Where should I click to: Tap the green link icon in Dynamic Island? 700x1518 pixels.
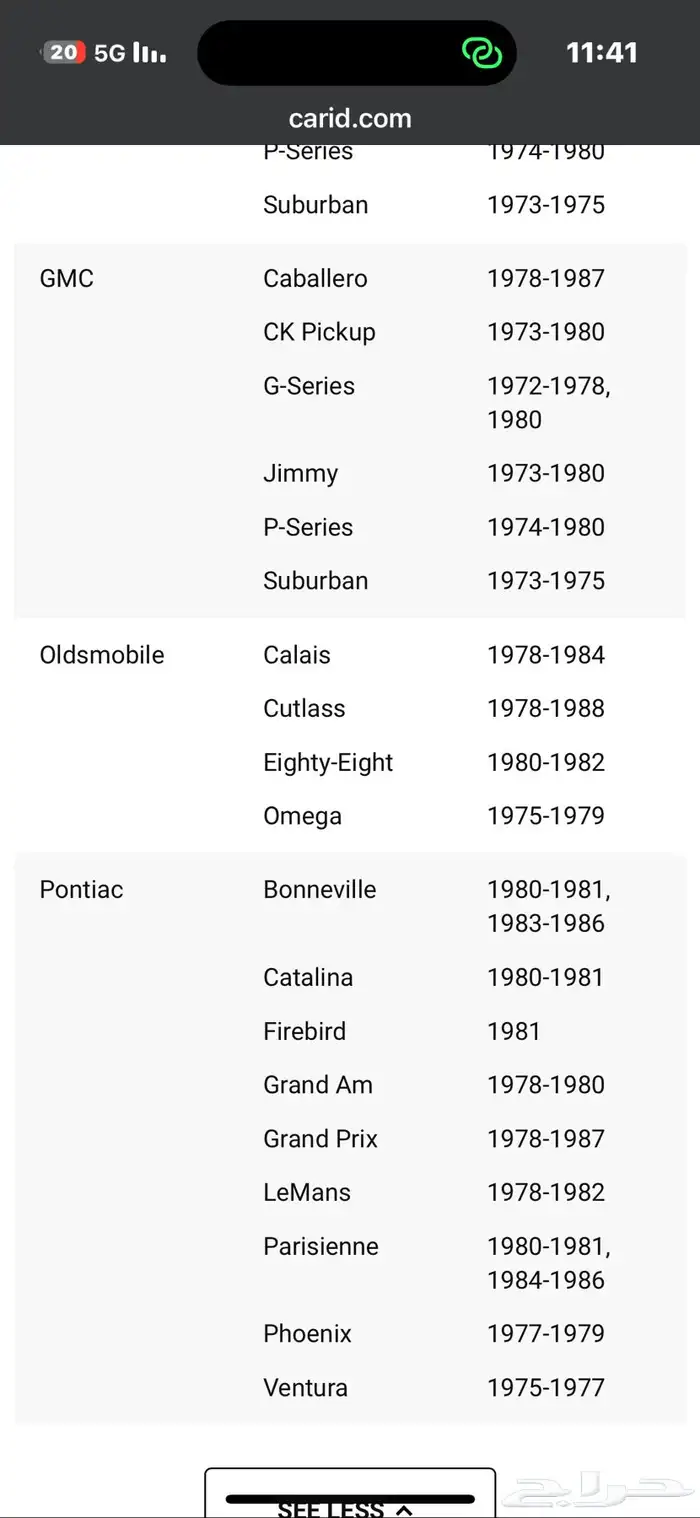(x=482, y=52)
